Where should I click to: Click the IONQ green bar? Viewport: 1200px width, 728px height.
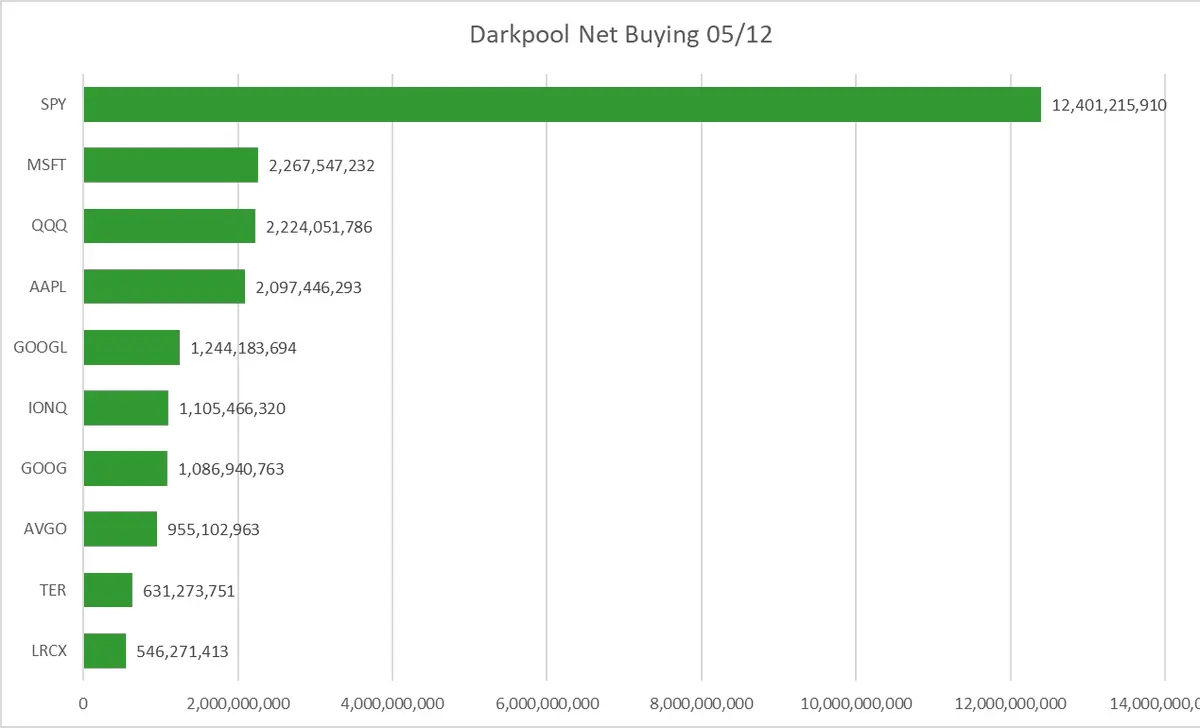click(x=126, y=408)
